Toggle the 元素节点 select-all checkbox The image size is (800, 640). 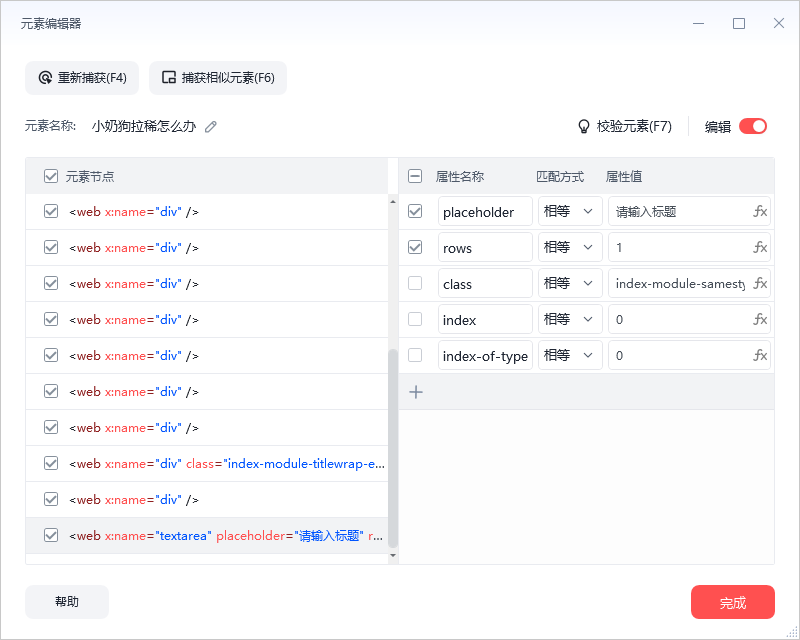pyautogui.click(x=51, y=176)
